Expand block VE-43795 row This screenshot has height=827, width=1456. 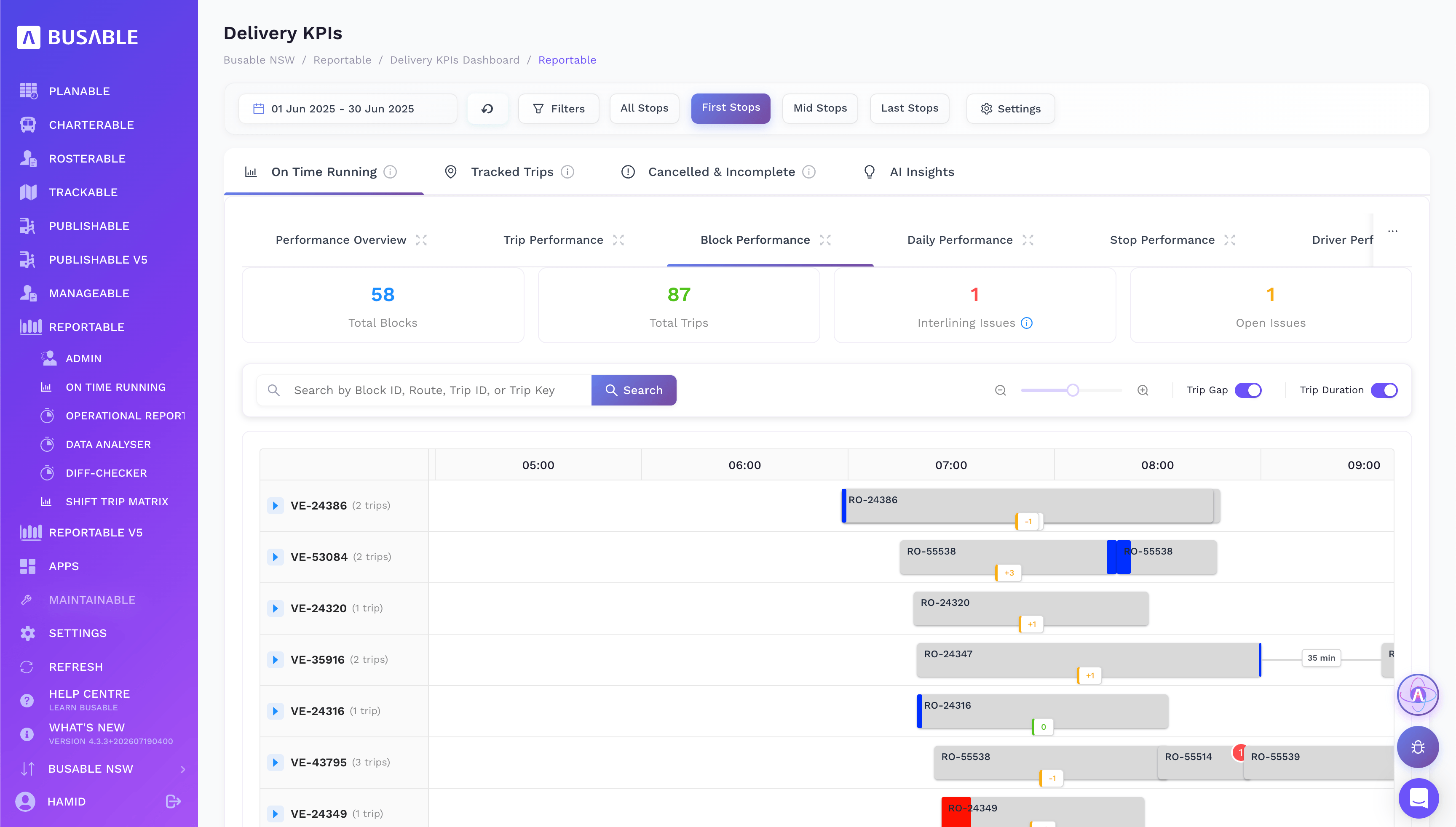pos(275,762)
